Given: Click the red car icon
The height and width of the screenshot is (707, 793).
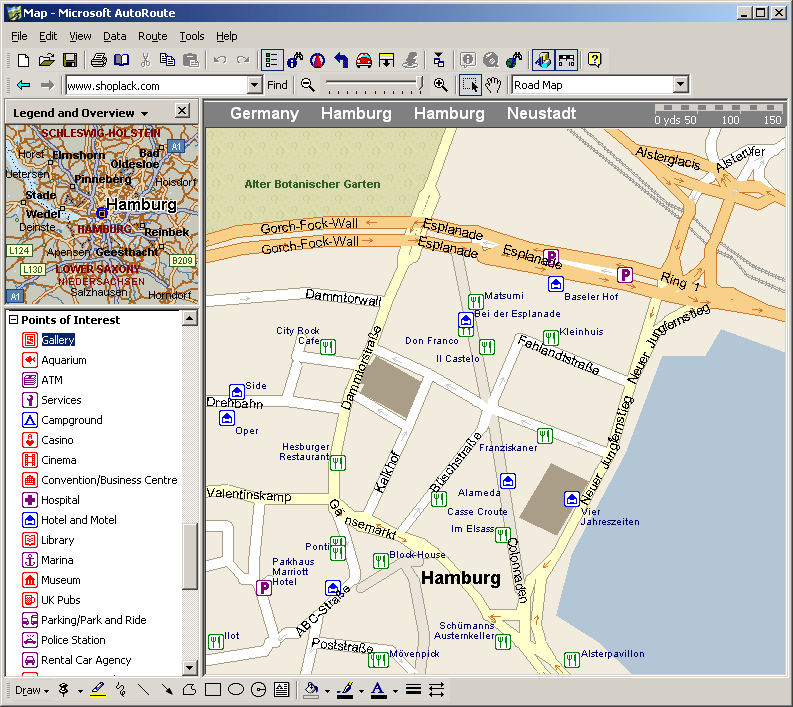Looking at the screenshot, I should click(364, 61).
